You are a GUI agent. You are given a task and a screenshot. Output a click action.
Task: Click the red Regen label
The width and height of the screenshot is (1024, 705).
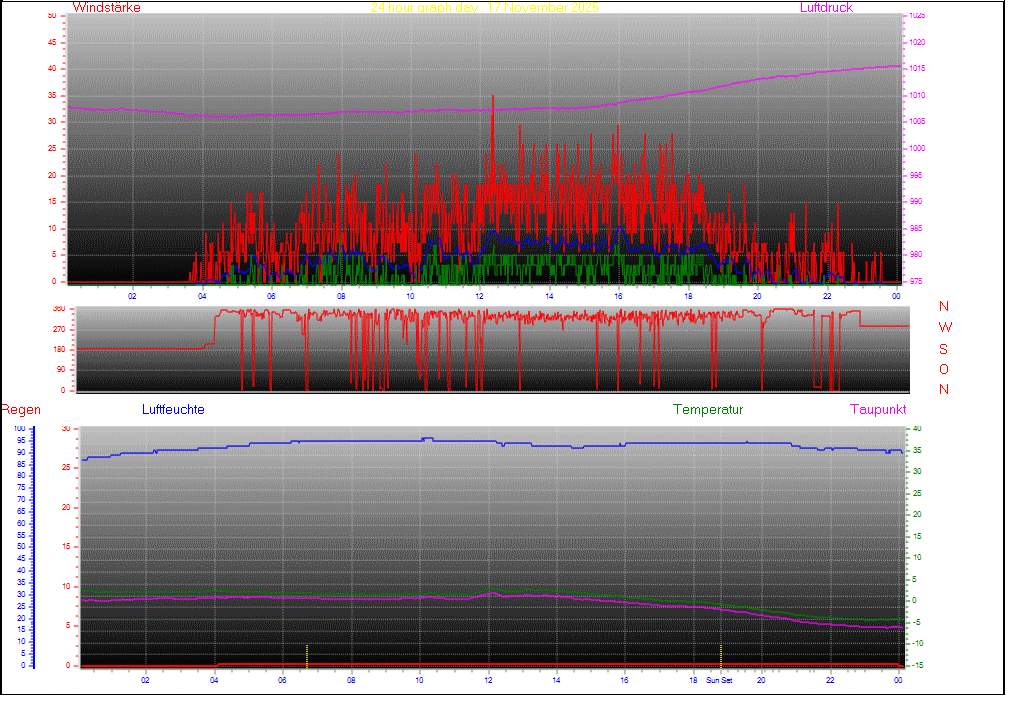click(19, 410)
